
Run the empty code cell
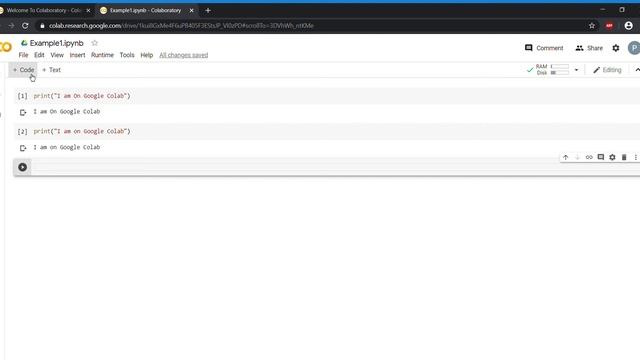click(x=22, y=167)
